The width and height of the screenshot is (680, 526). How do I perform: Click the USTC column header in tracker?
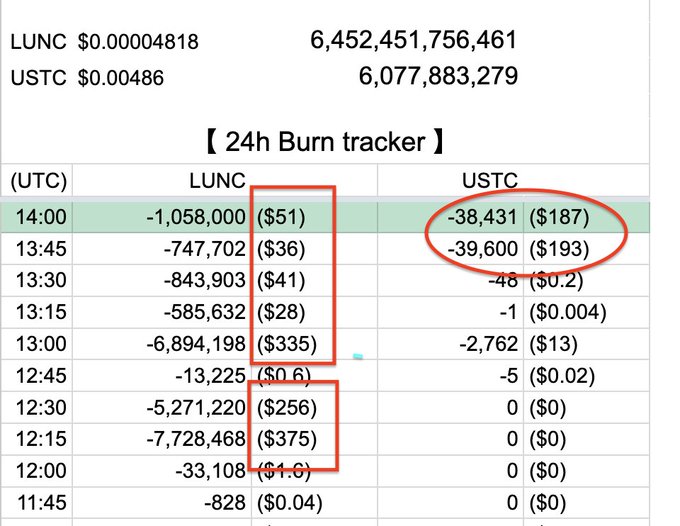(x=490, y=180)
